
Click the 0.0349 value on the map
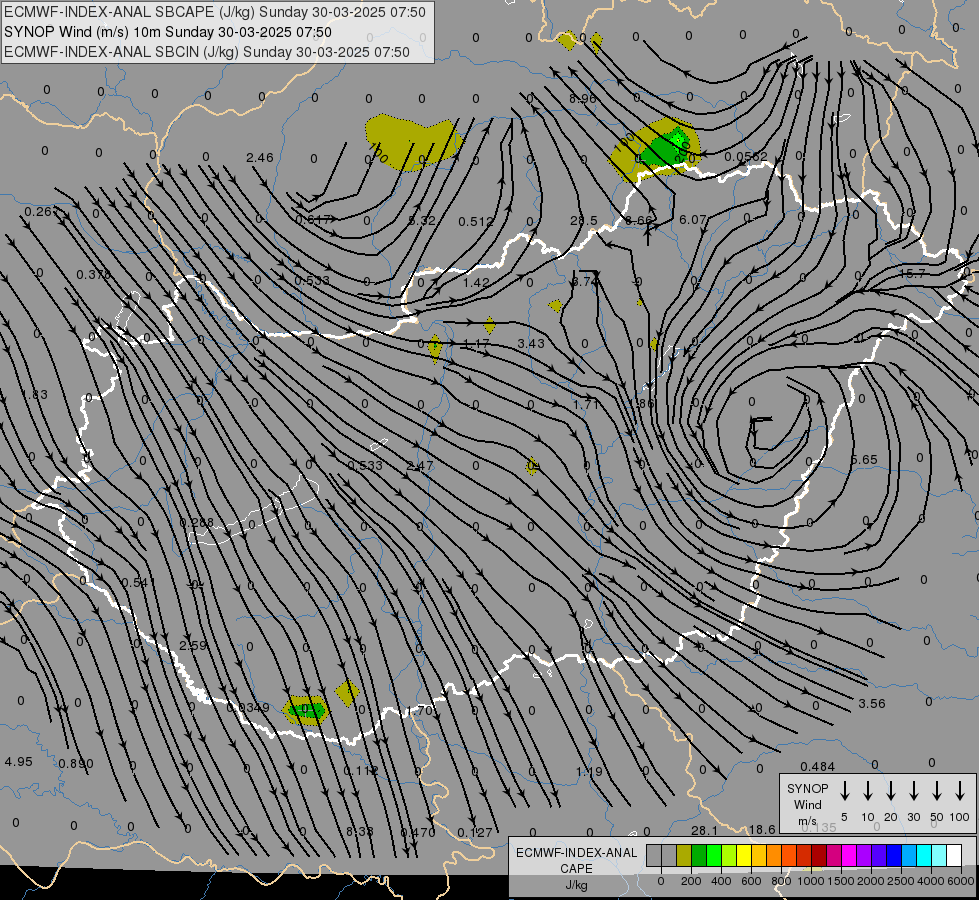click(x=247, y=708)
